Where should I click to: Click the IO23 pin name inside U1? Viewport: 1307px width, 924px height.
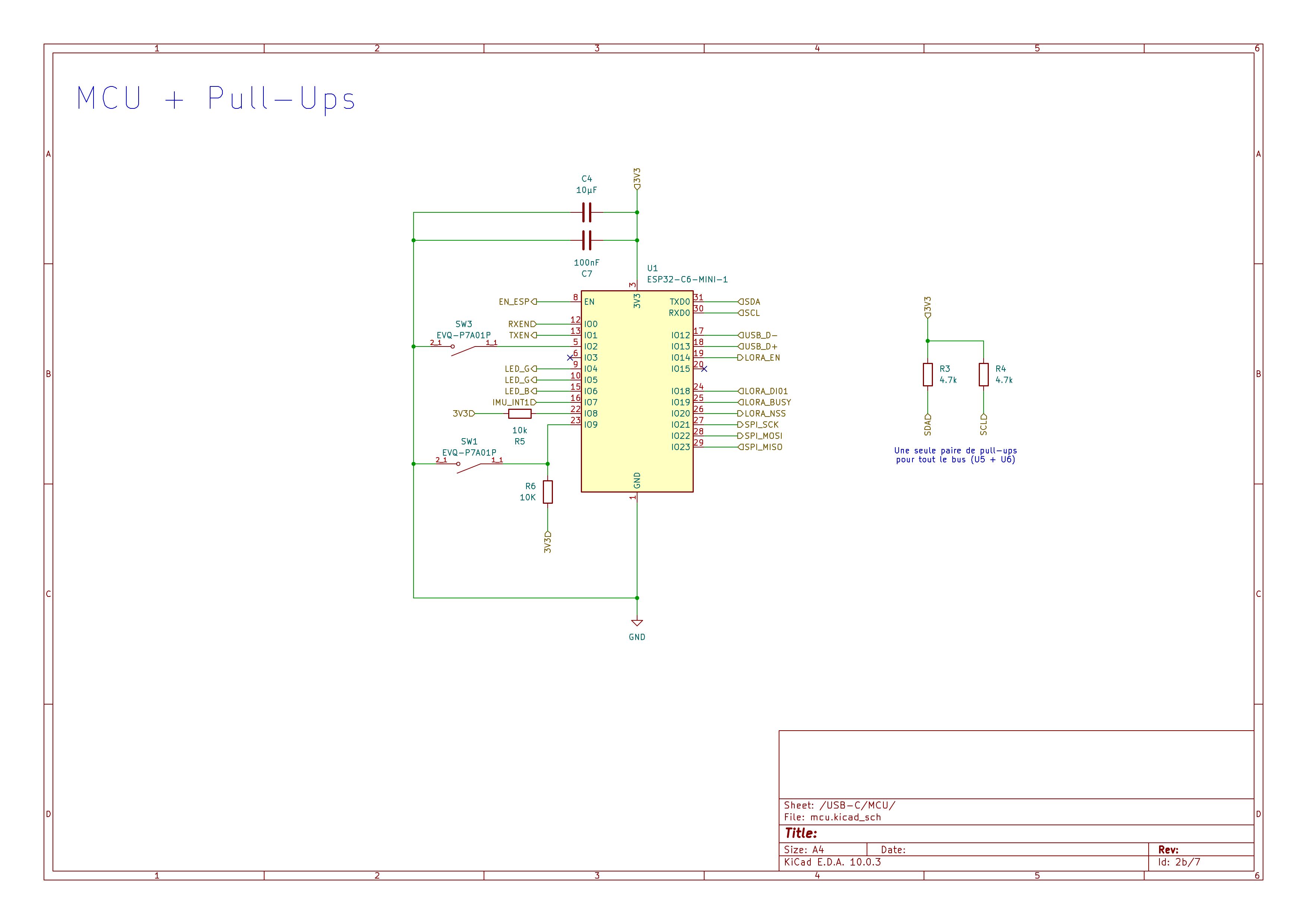click(681, 447)
